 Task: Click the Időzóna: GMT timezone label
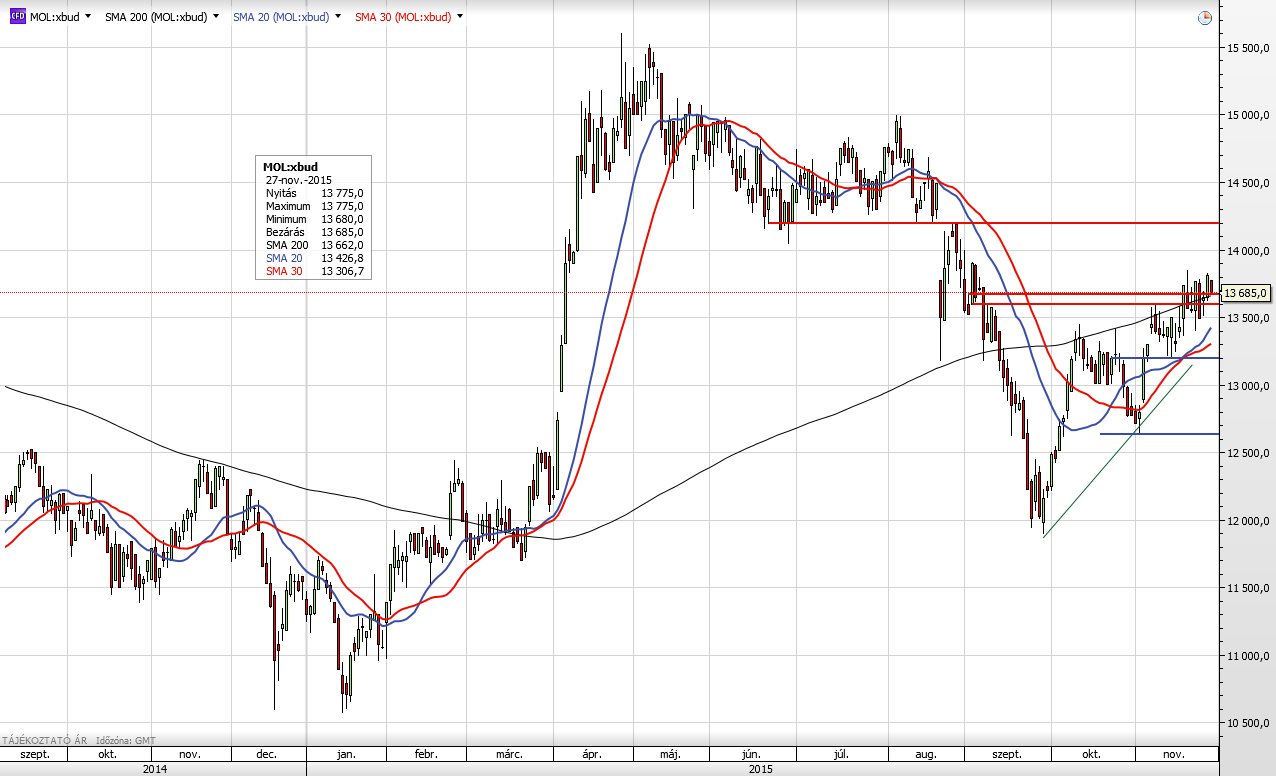[x=125, y=740]
